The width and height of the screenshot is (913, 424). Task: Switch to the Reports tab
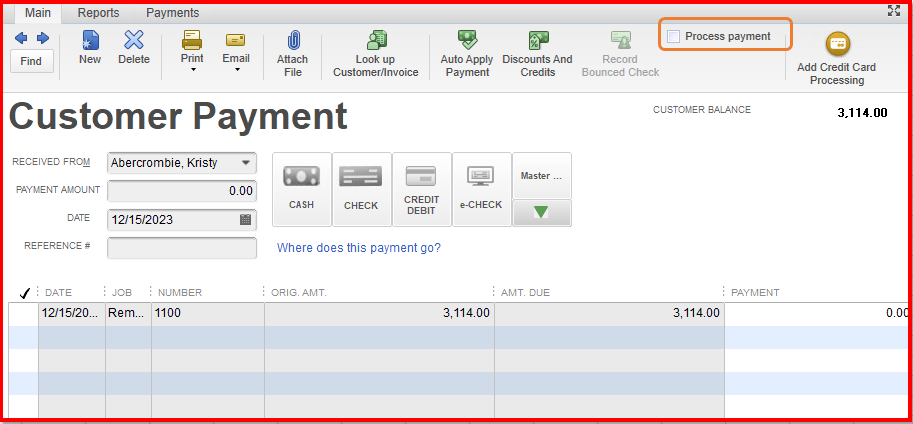tap(98, 13)
